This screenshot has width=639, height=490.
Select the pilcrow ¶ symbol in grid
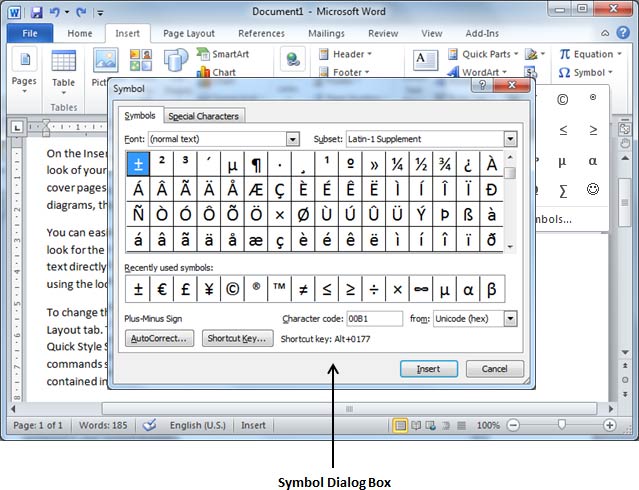pyautogui.click(x=256, y=164)
